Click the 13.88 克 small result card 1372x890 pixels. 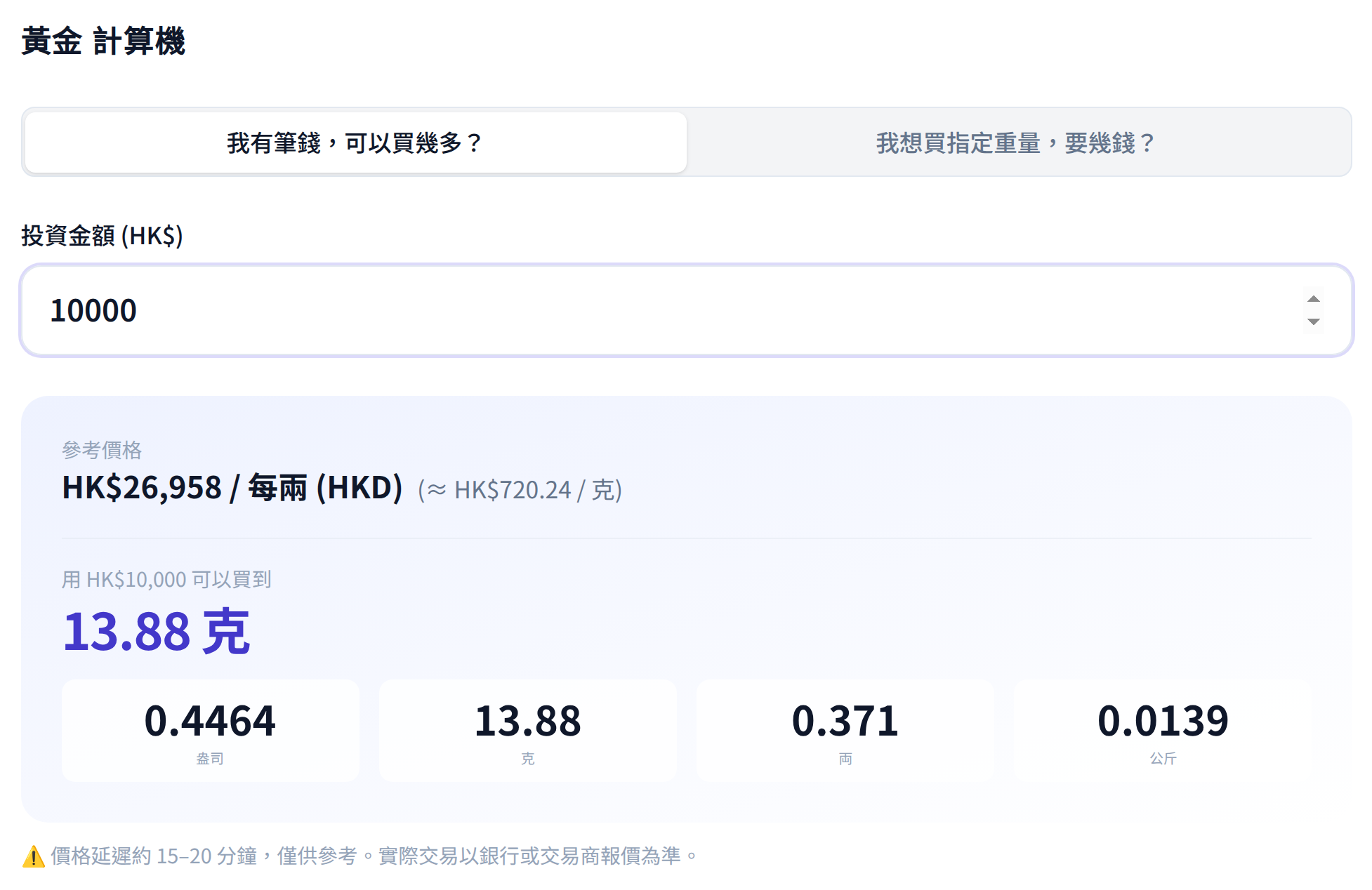coord(528,731)
